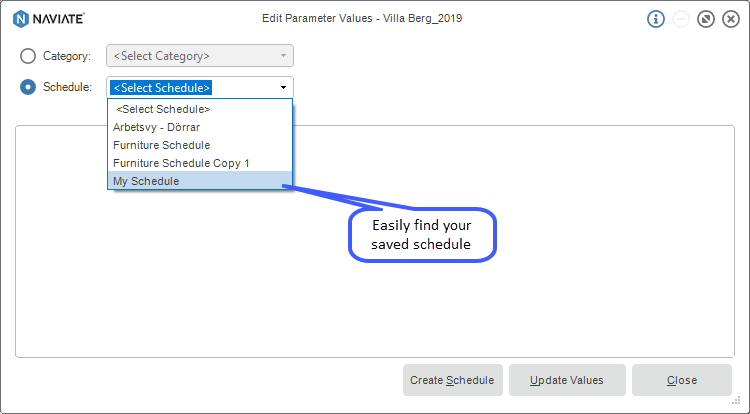750x414 pixels.
Task: Click the minimize window icon
Action: coord(681,19)
